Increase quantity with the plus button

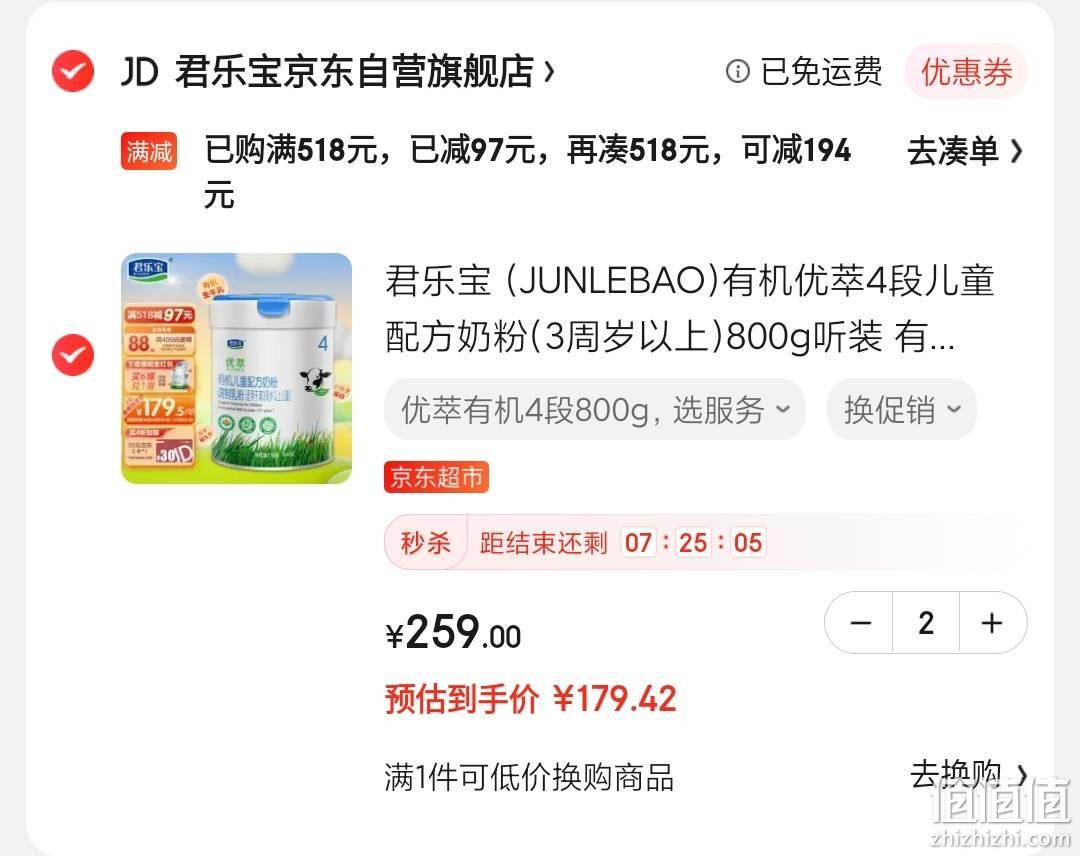[992, 623]
